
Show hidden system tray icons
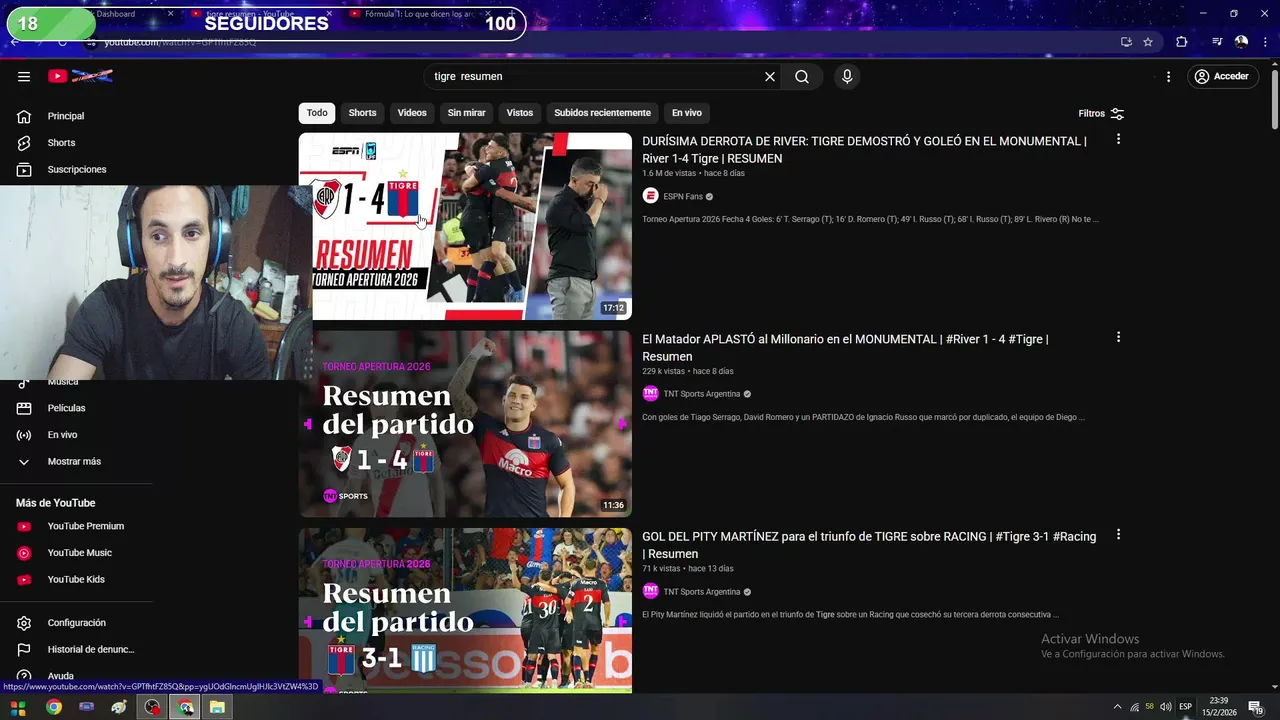(1118, 707)
